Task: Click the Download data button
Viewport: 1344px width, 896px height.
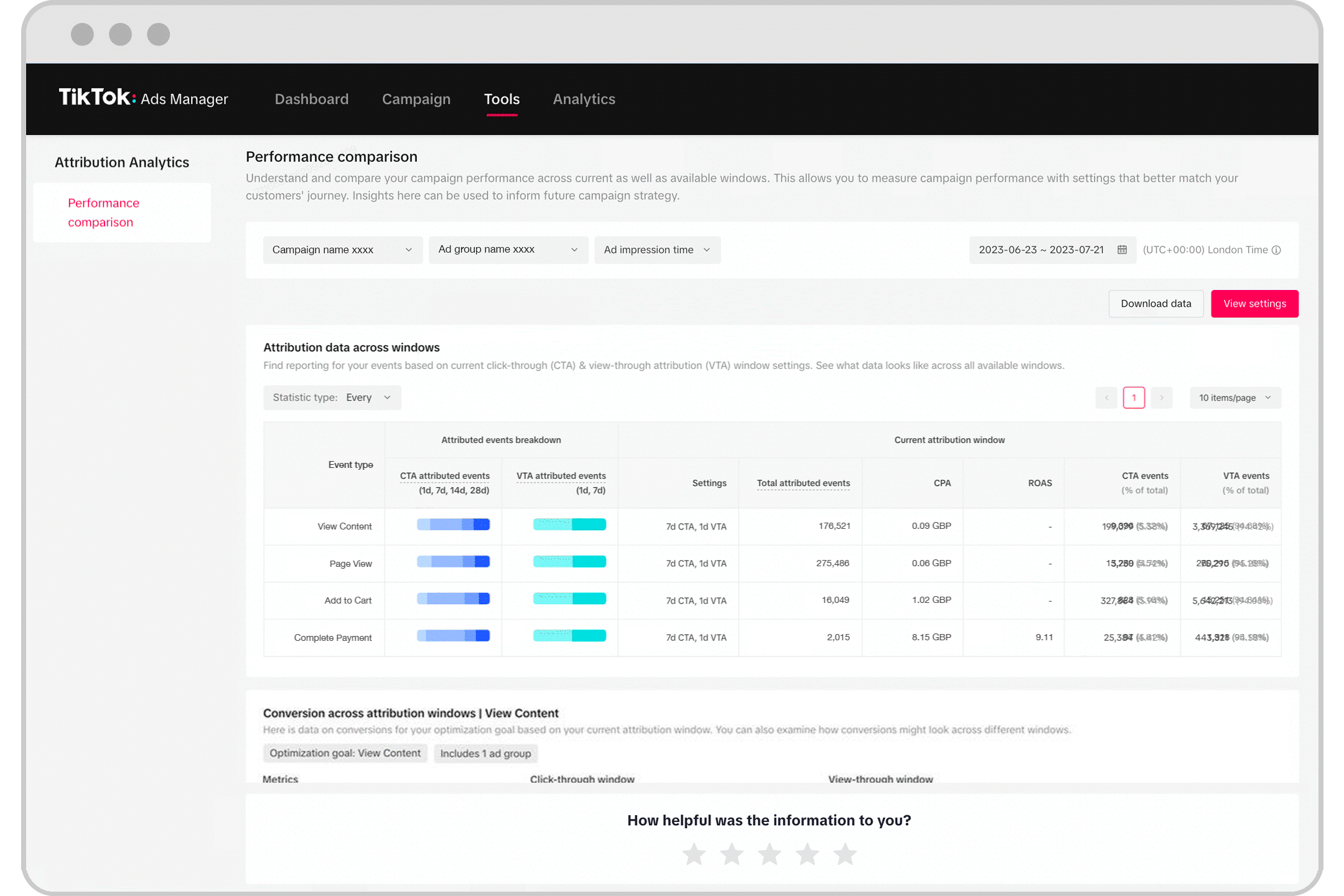Action: pyautogui.click(x=1156, y=304)
